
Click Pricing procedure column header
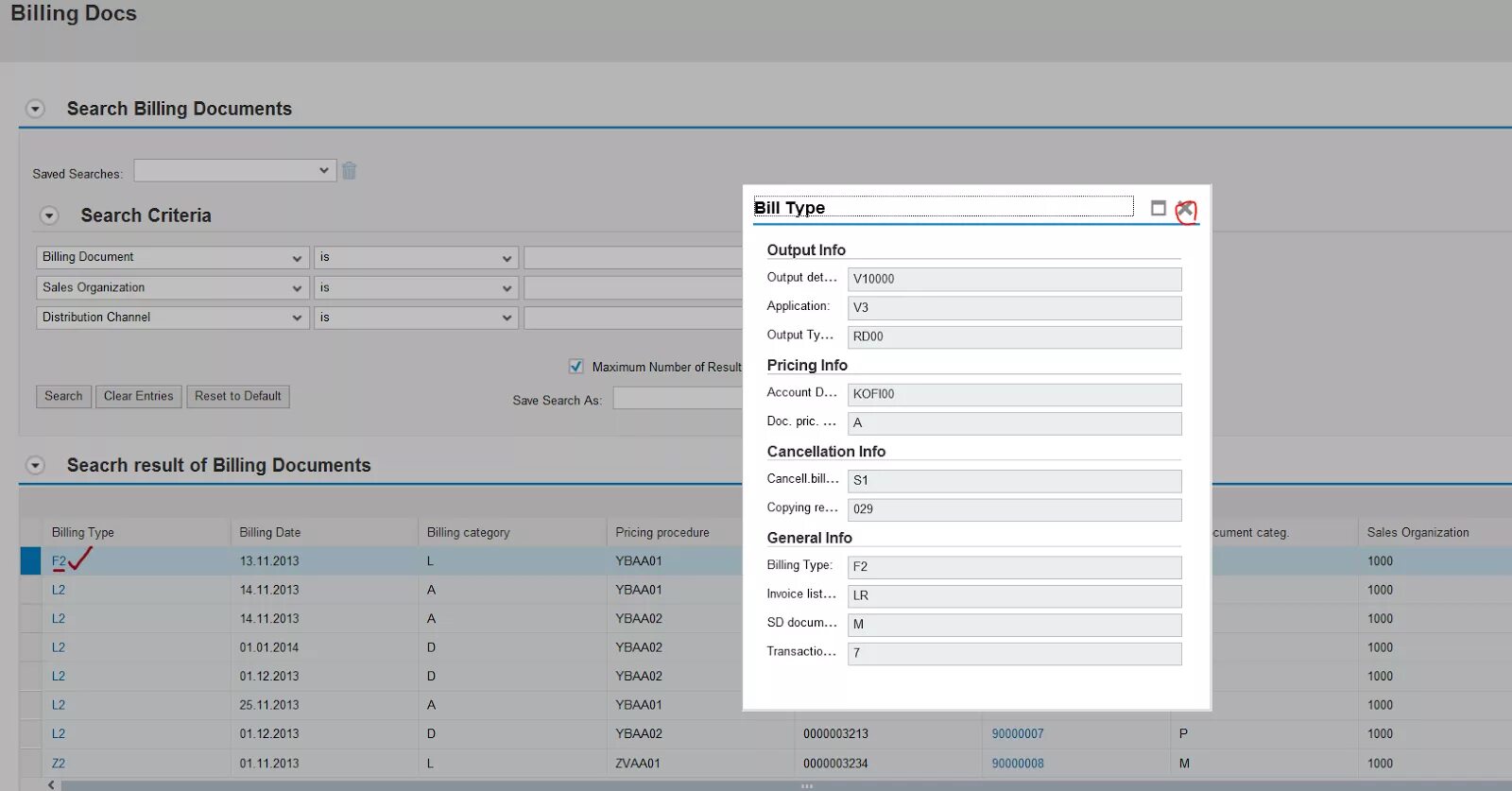pyautogui.click(x=661, y=533)
